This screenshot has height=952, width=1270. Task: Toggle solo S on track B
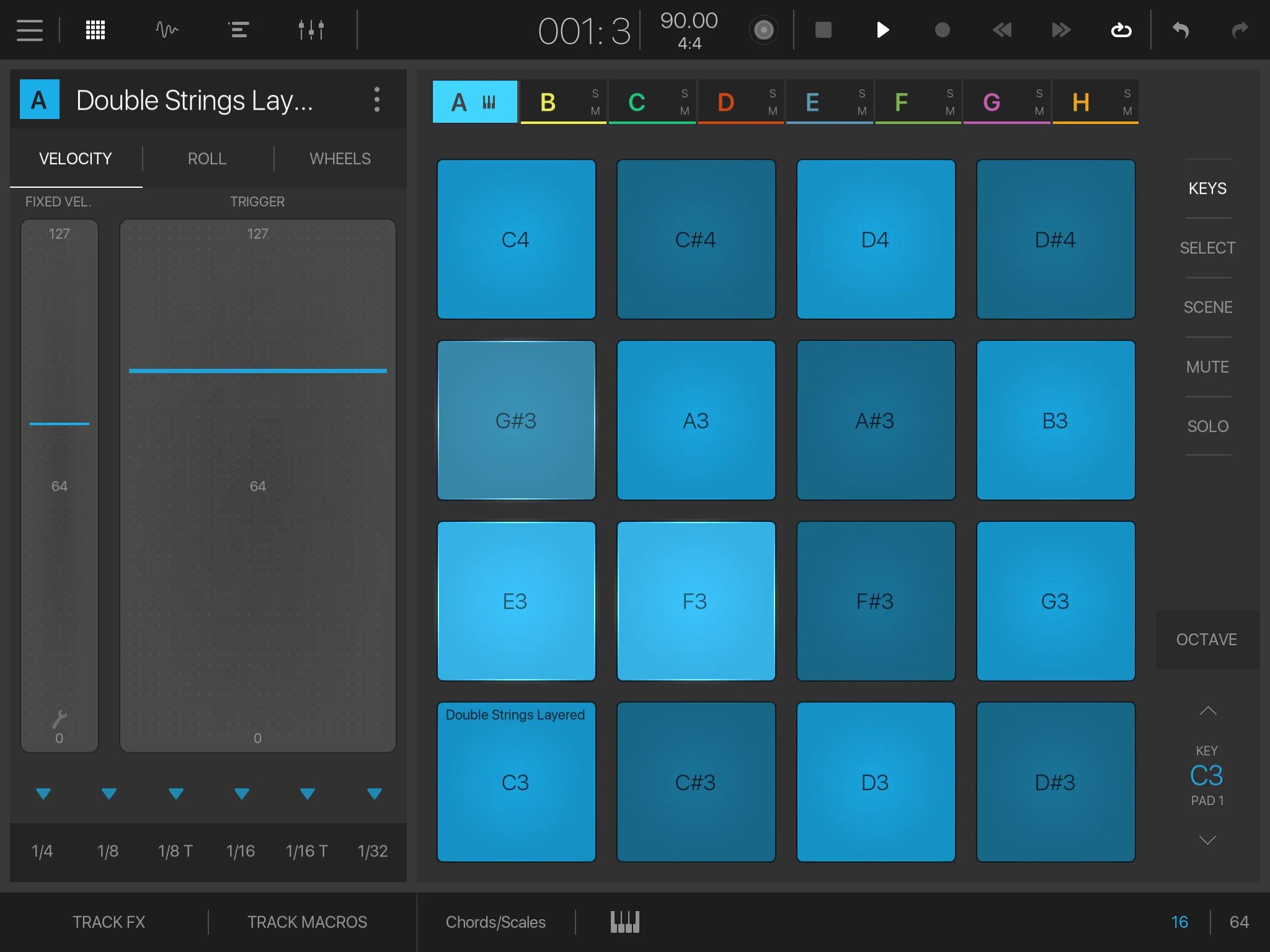(x=595, y=94)
